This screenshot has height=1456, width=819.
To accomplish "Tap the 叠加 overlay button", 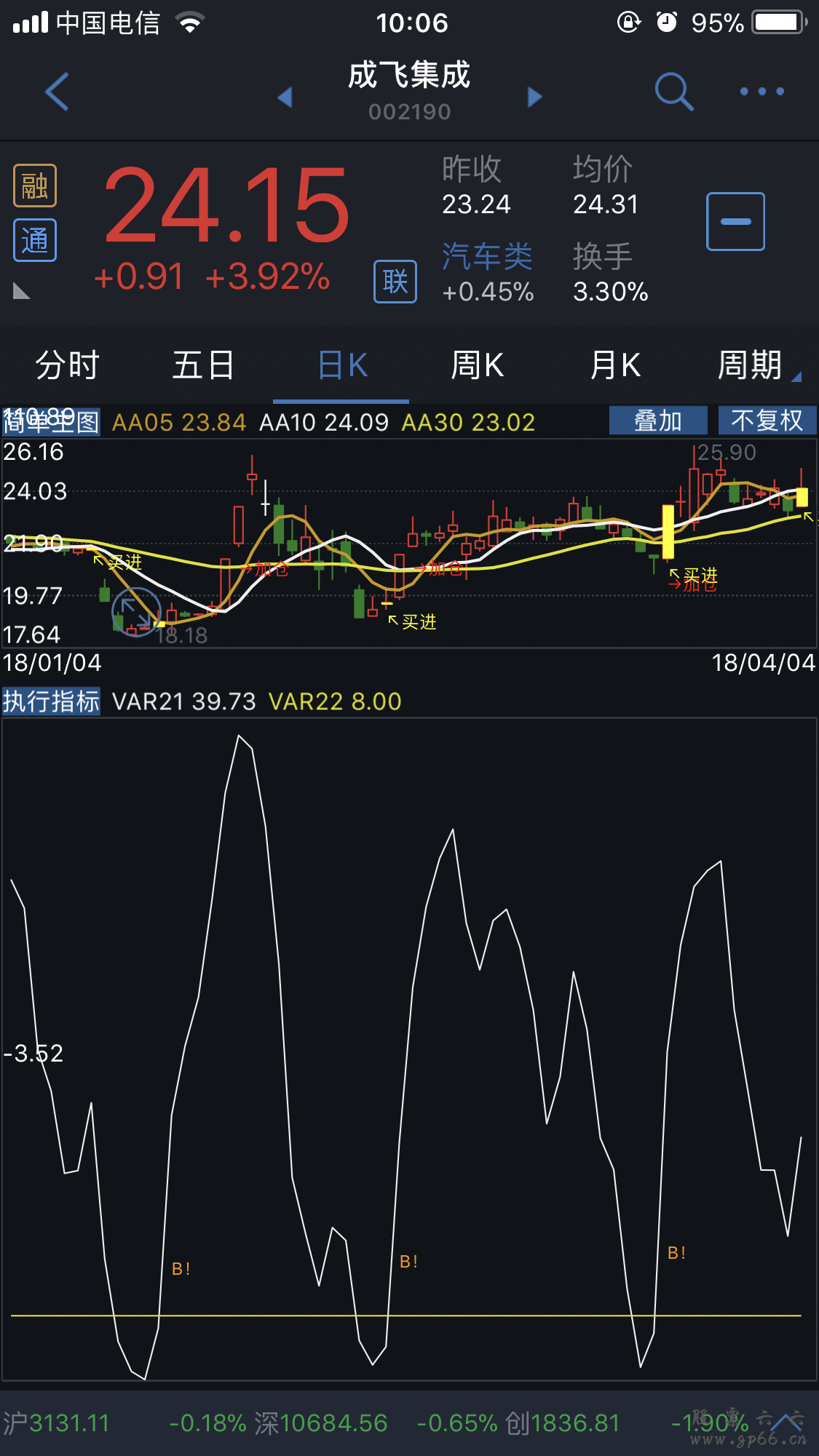I will [658, 421].
